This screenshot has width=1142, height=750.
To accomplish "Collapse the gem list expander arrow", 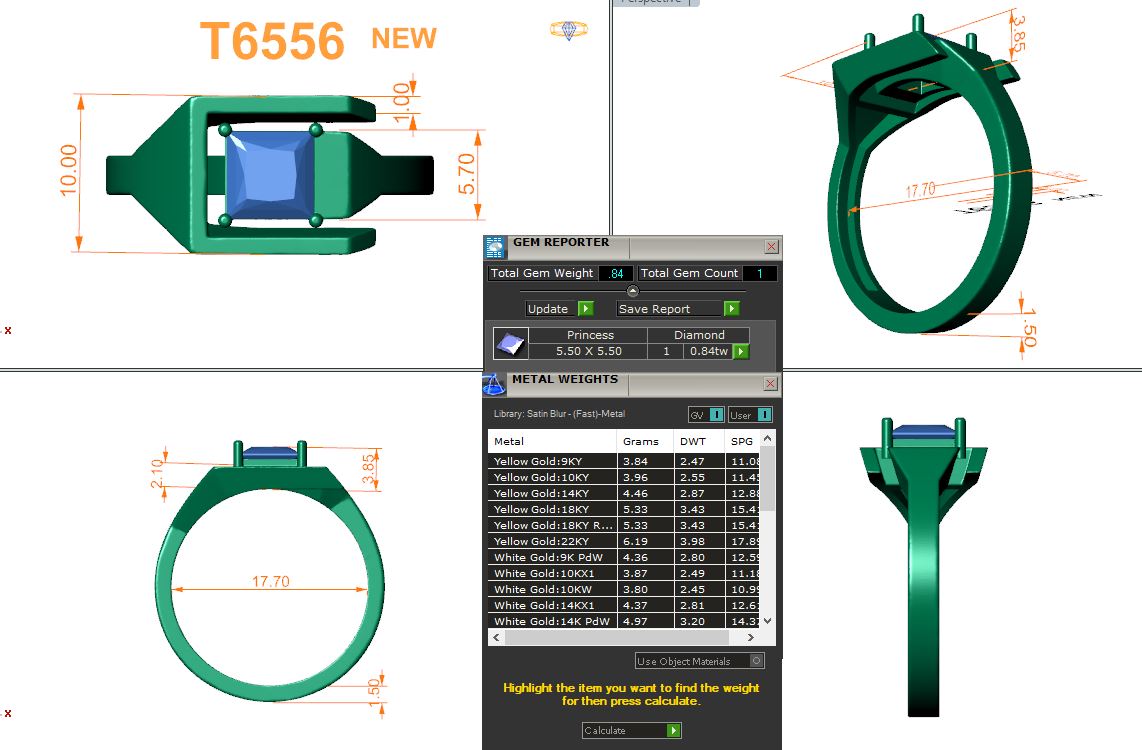I will tap(632, 291).
